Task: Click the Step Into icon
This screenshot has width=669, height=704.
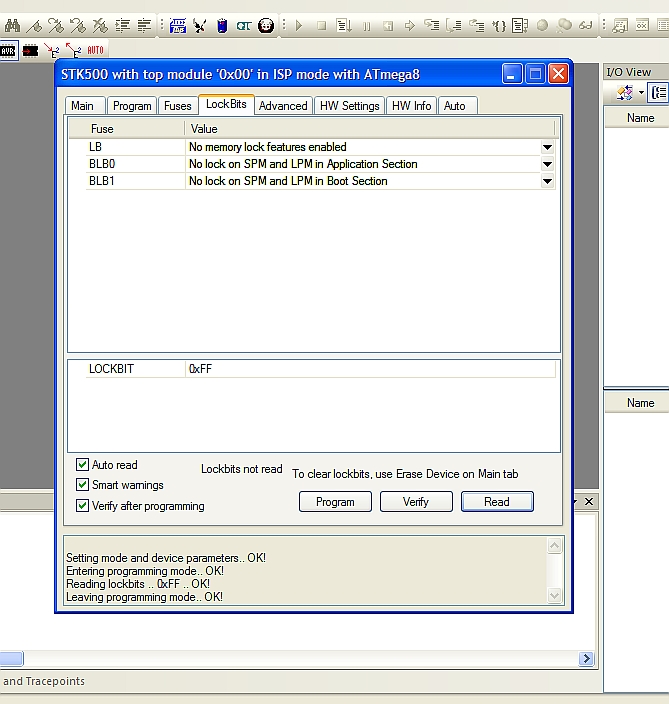Action: pos(432,26)
